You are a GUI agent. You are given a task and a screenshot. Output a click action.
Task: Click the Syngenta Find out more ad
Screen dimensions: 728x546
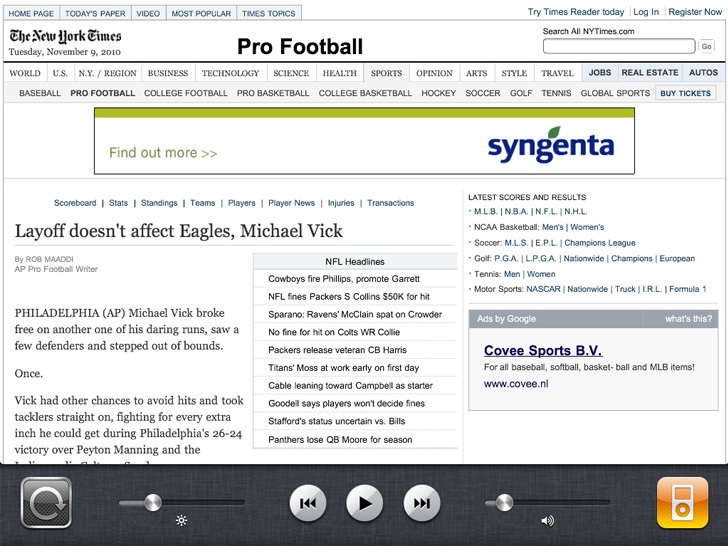pyautogui.click(x=364, y=141)
